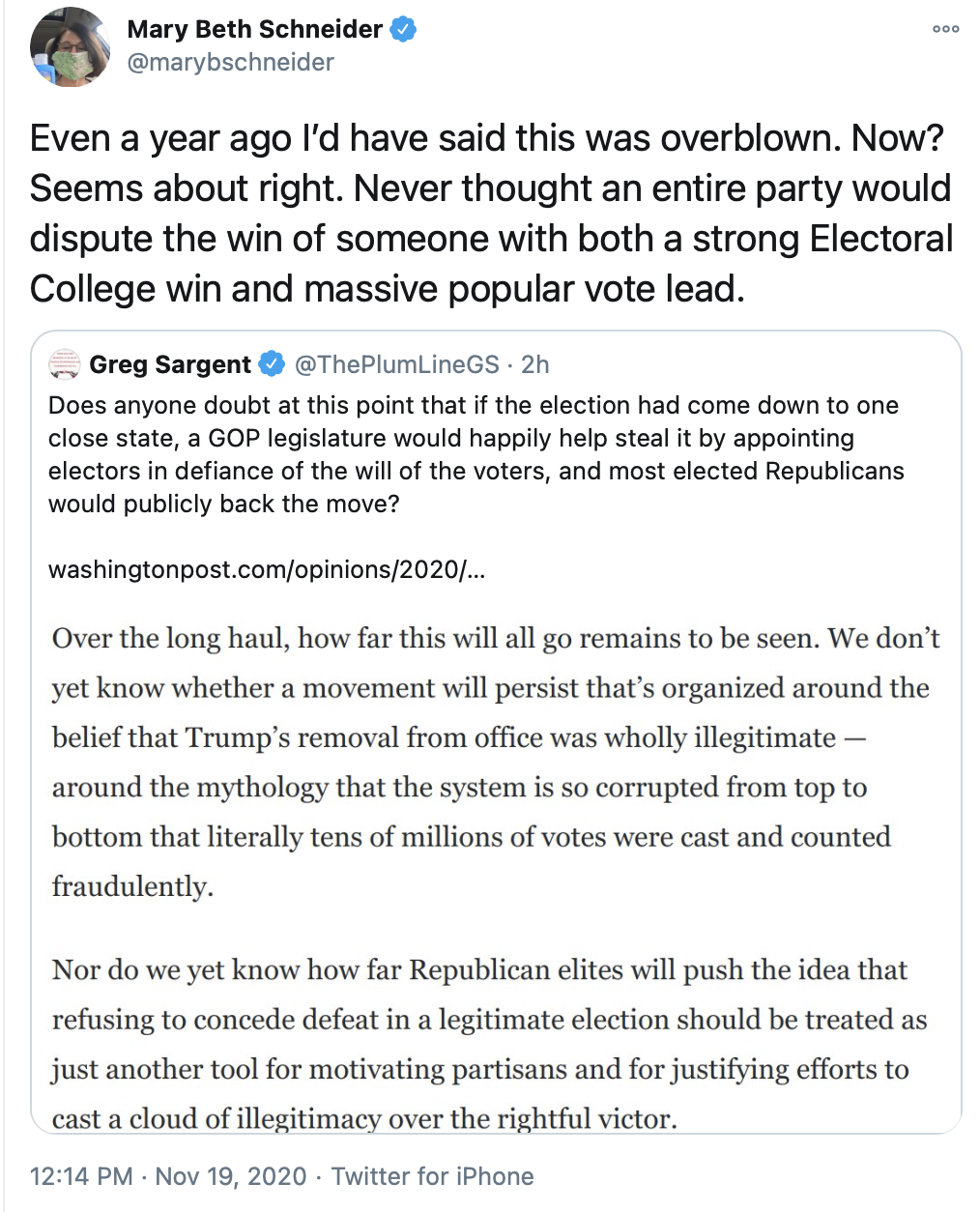Open the tweet's three-dot more options menu
The width and height of the screenshot is (980, 1212).
point(945,29)
